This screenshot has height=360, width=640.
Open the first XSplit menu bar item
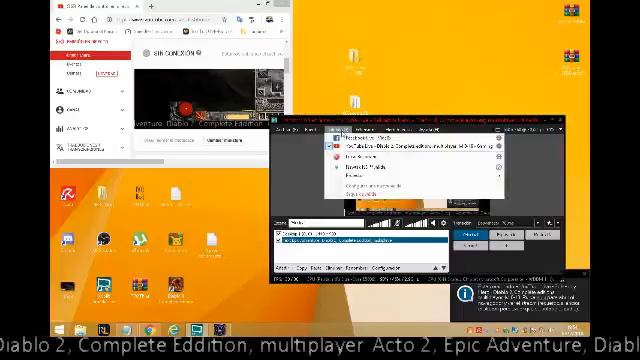click(x=287, y=129)
